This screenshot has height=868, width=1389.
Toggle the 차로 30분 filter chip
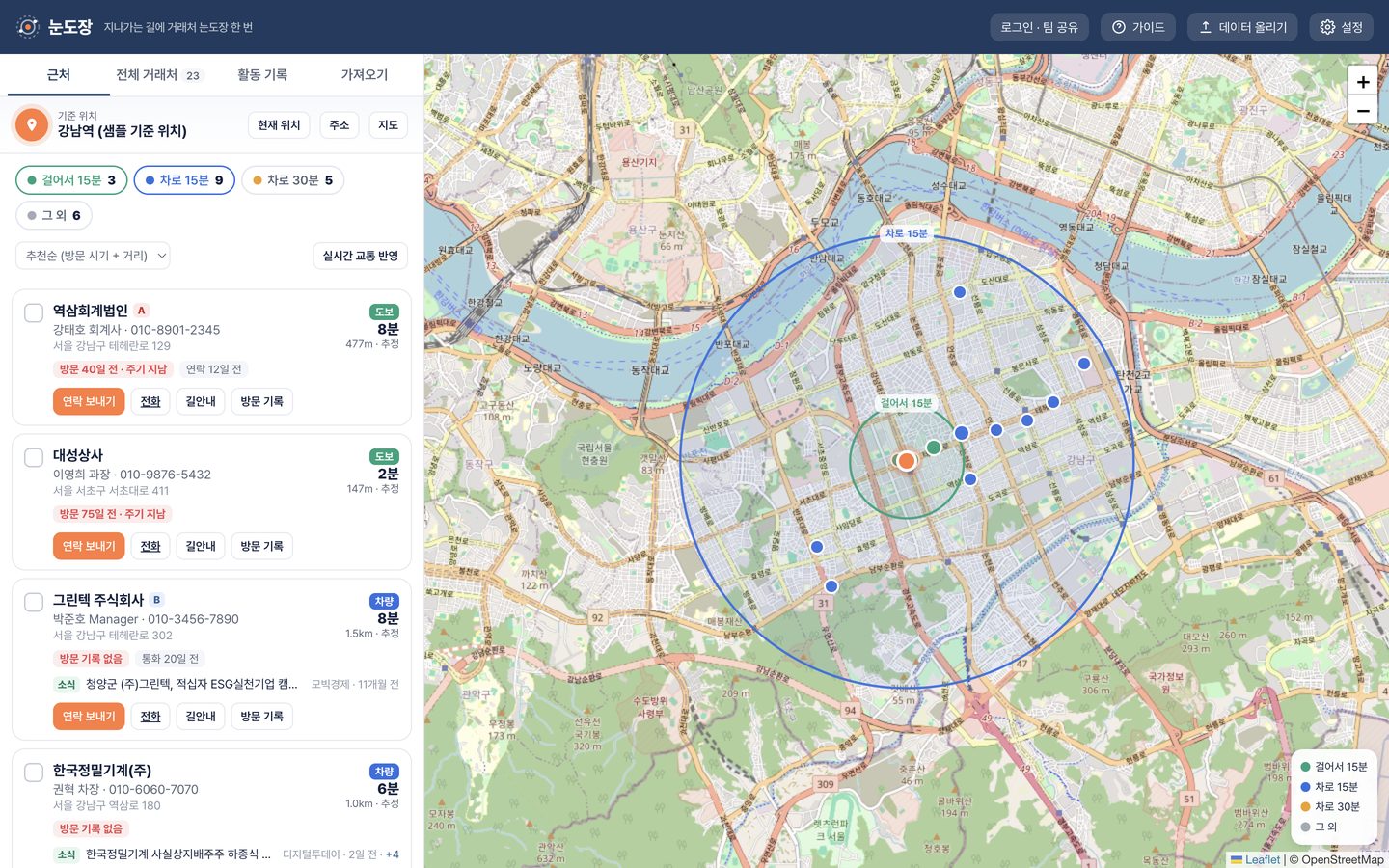(292, 180)
